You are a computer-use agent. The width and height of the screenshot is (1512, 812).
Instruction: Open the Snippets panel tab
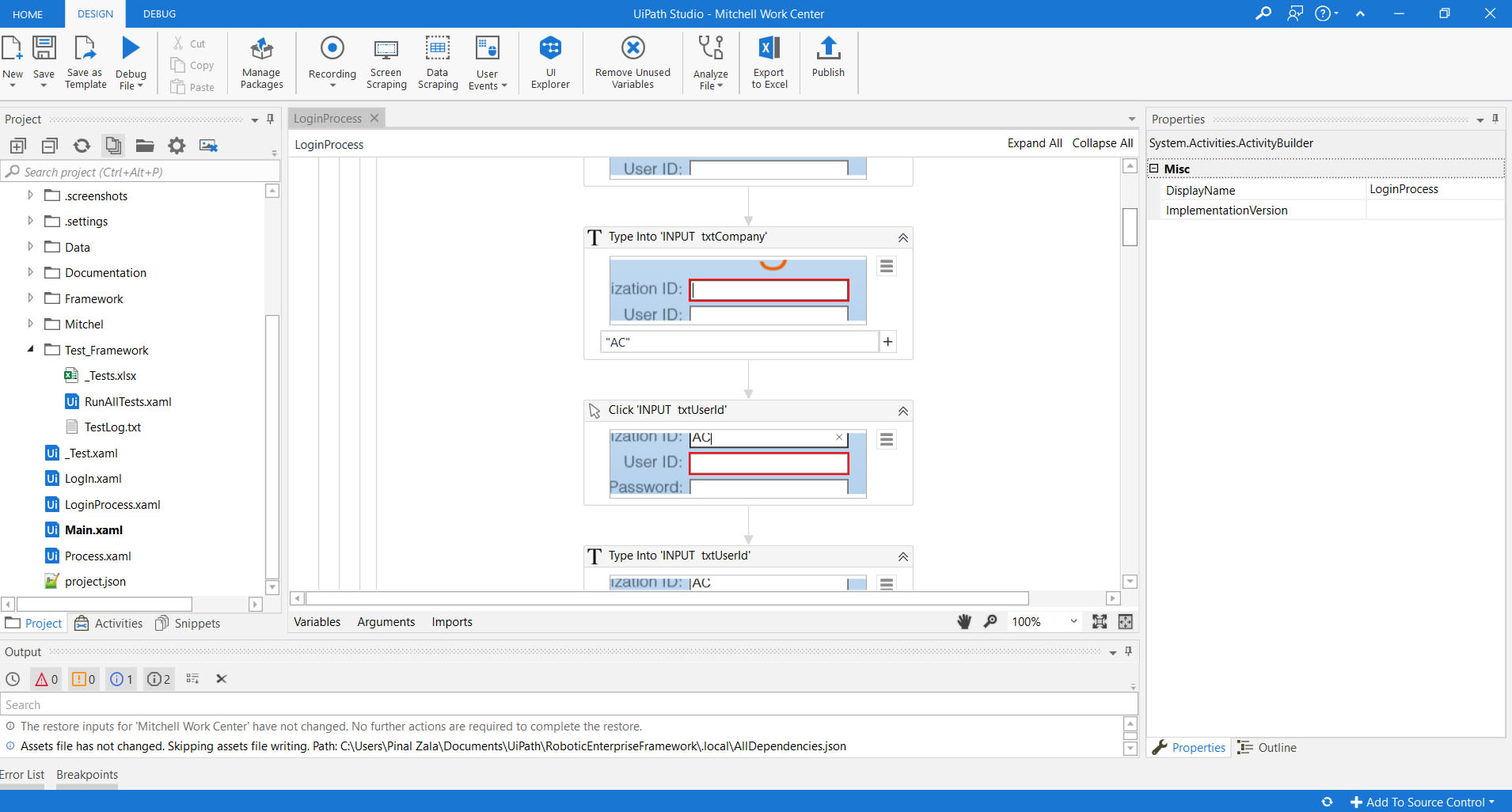[188, 624]
